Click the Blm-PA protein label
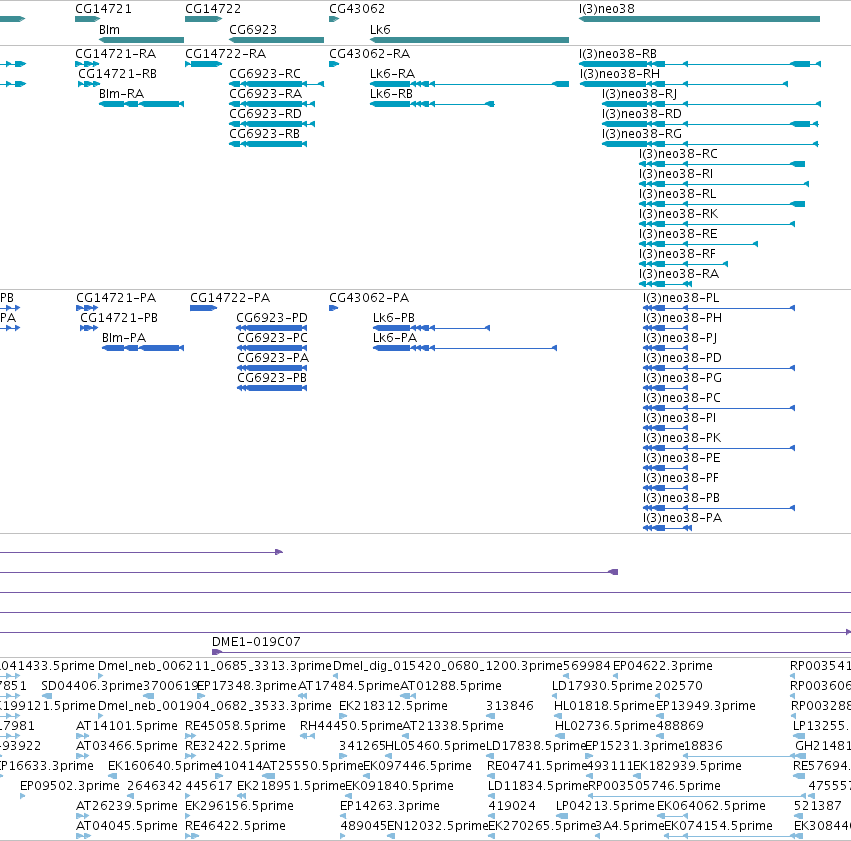The height and width of the screenshot is (841, 851). pos(124,338)
